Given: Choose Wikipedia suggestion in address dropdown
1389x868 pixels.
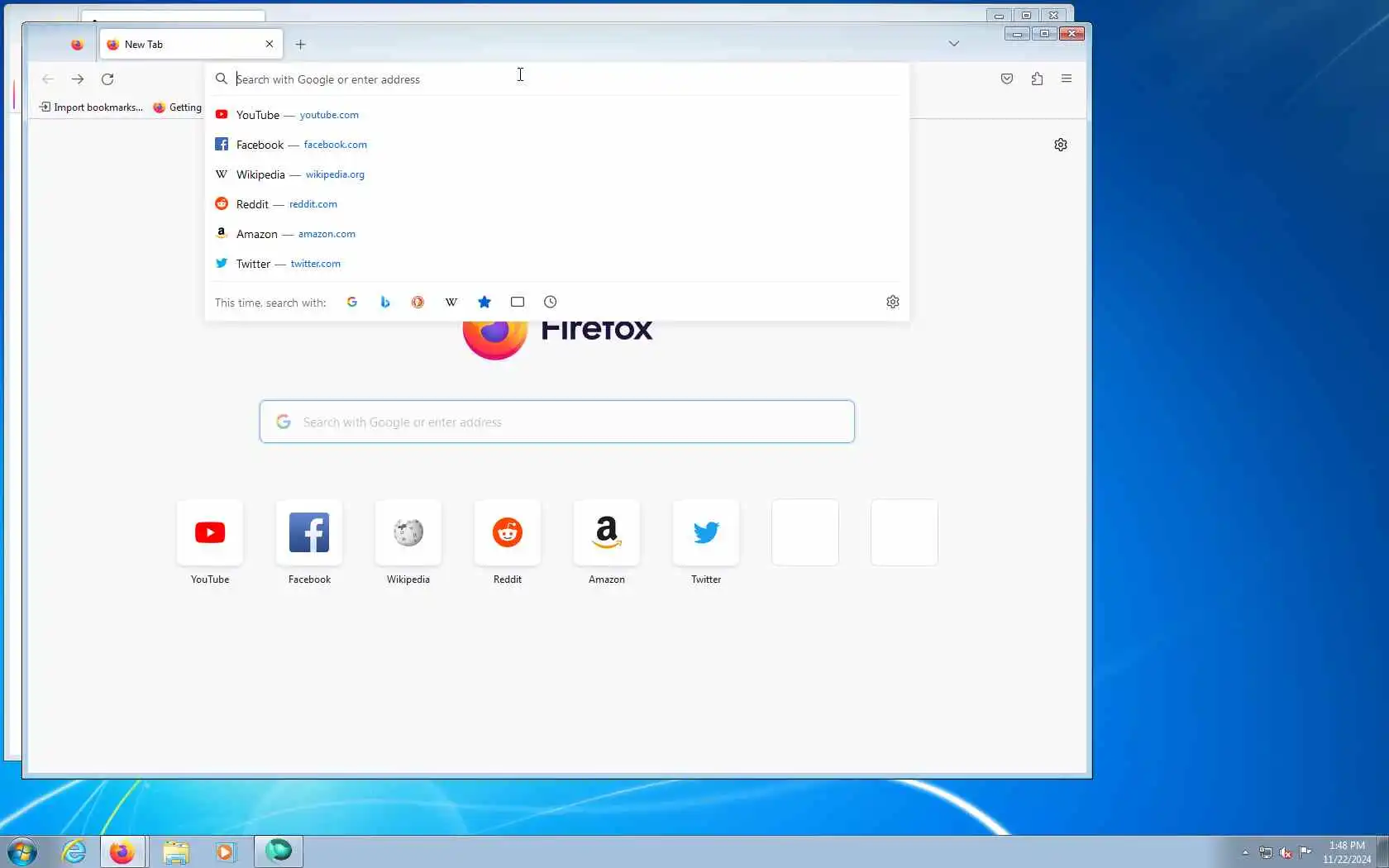Looking at the screenshot, I should pos(557,174).
